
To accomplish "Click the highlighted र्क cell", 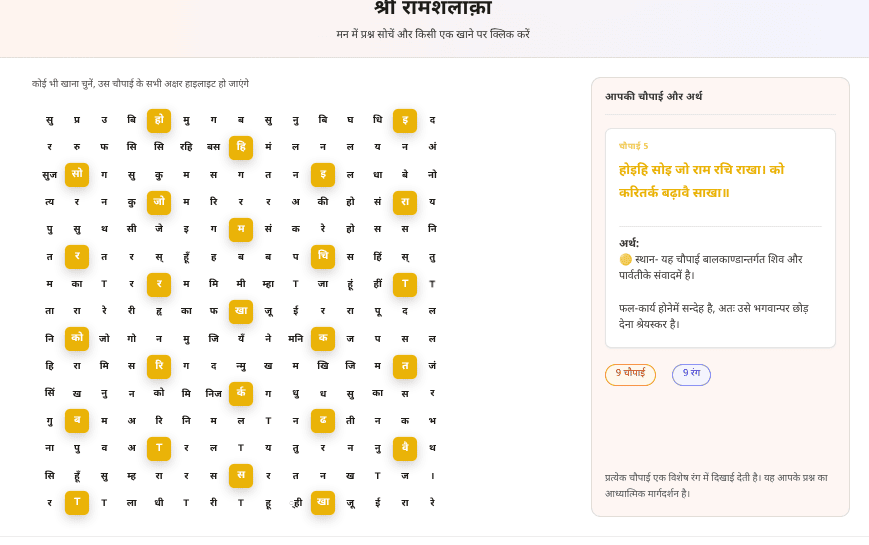I will [x=241, y=393].
